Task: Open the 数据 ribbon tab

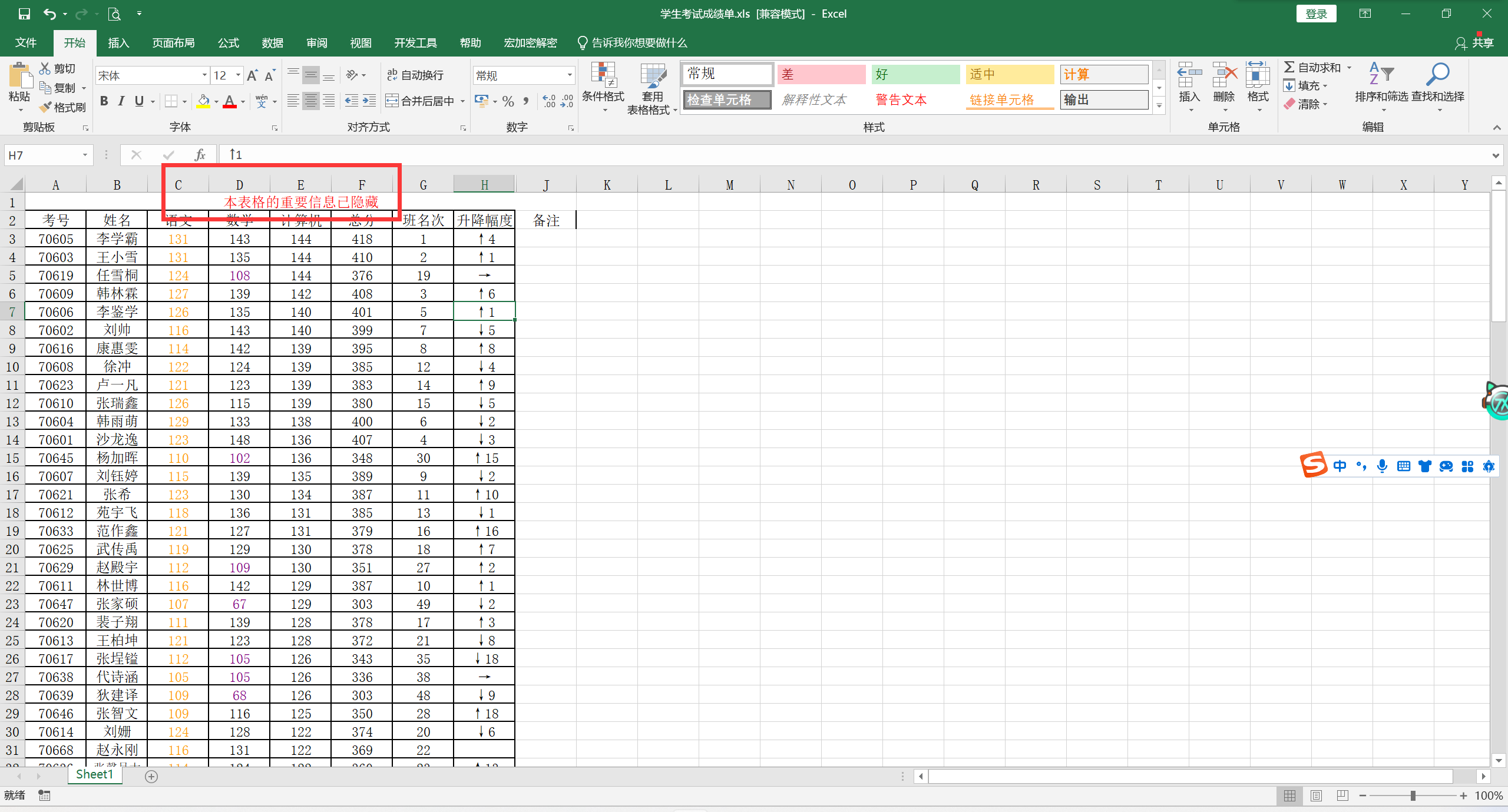Action: (272, 43)
